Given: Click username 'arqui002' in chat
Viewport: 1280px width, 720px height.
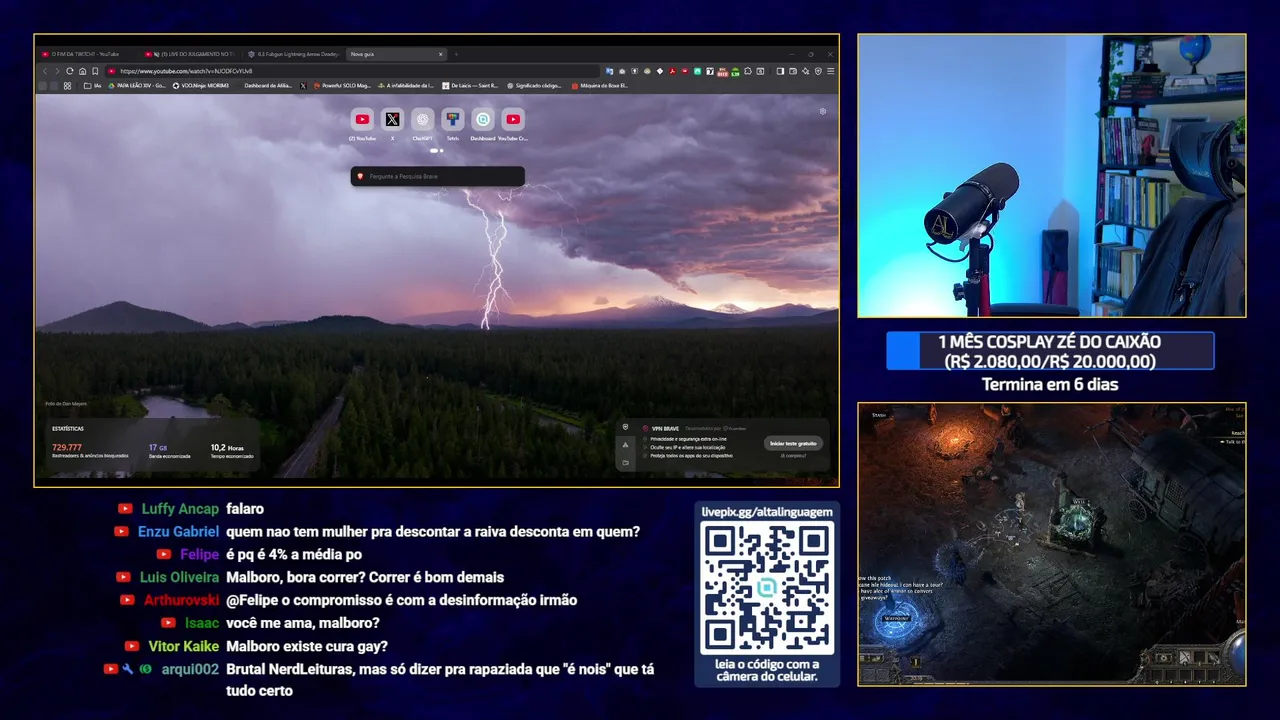Looking at the screenshot, I should pos(190,669).
